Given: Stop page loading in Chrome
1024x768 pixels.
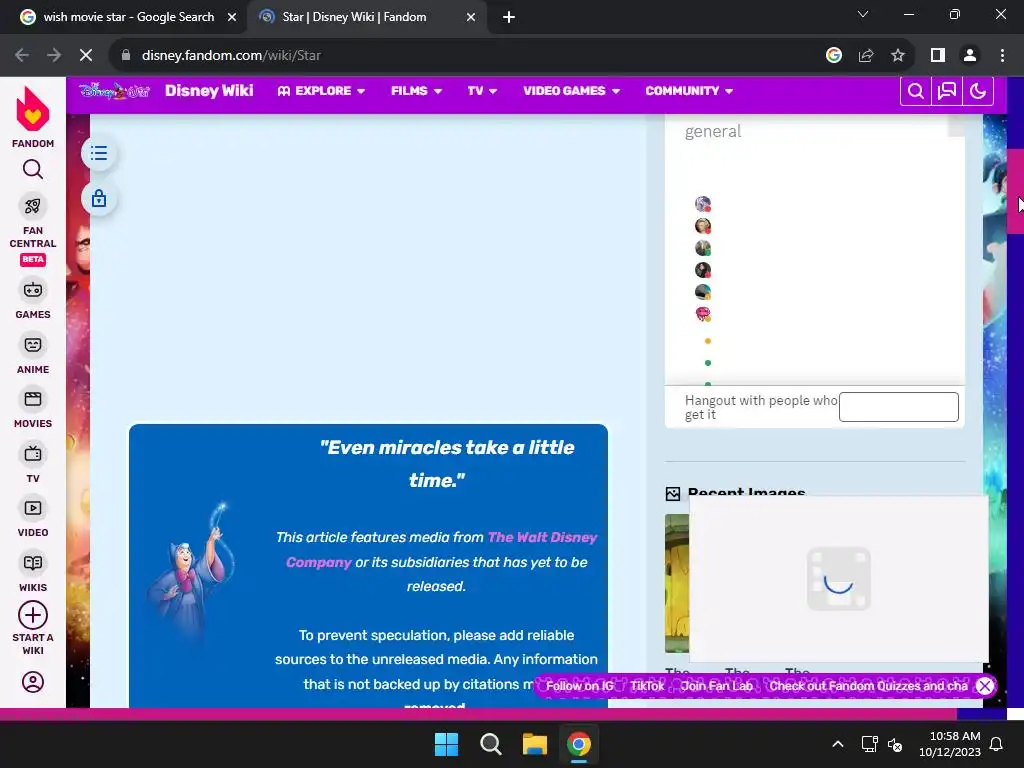Looking at the screenshot, I should tap(86, 56).
